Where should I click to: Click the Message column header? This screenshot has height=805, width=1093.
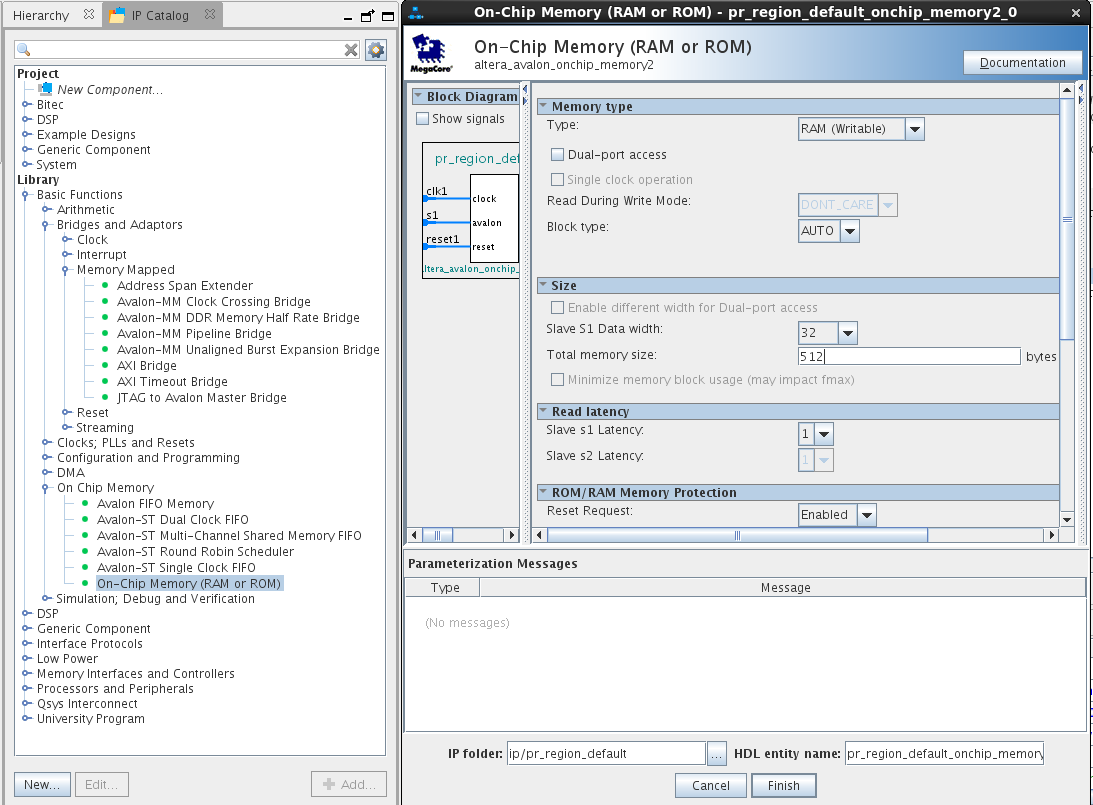tap(785, 588)
